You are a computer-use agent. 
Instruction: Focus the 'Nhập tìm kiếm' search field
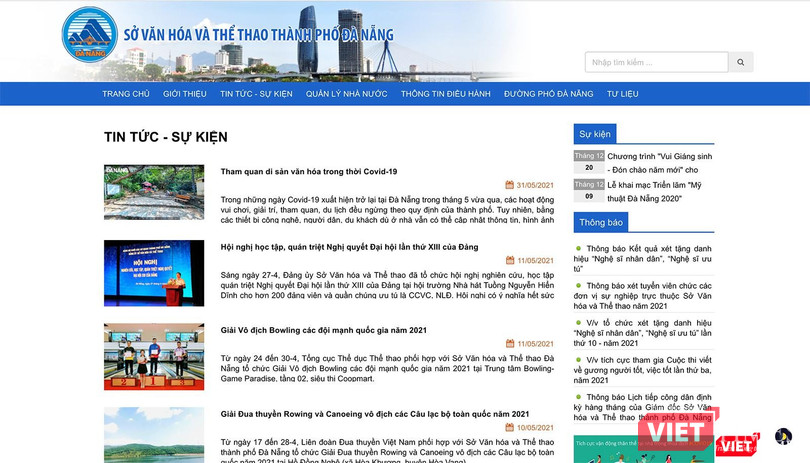click(656, 62)
